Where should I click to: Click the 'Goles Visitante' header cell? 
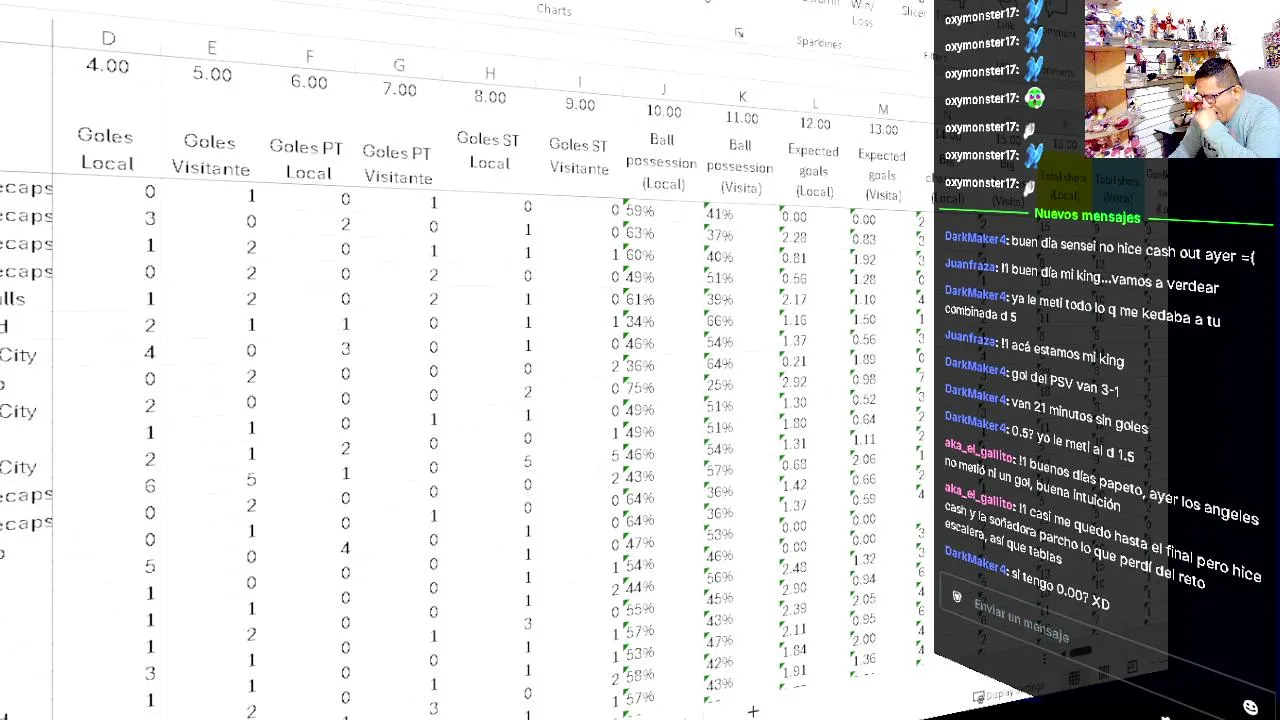210,155
